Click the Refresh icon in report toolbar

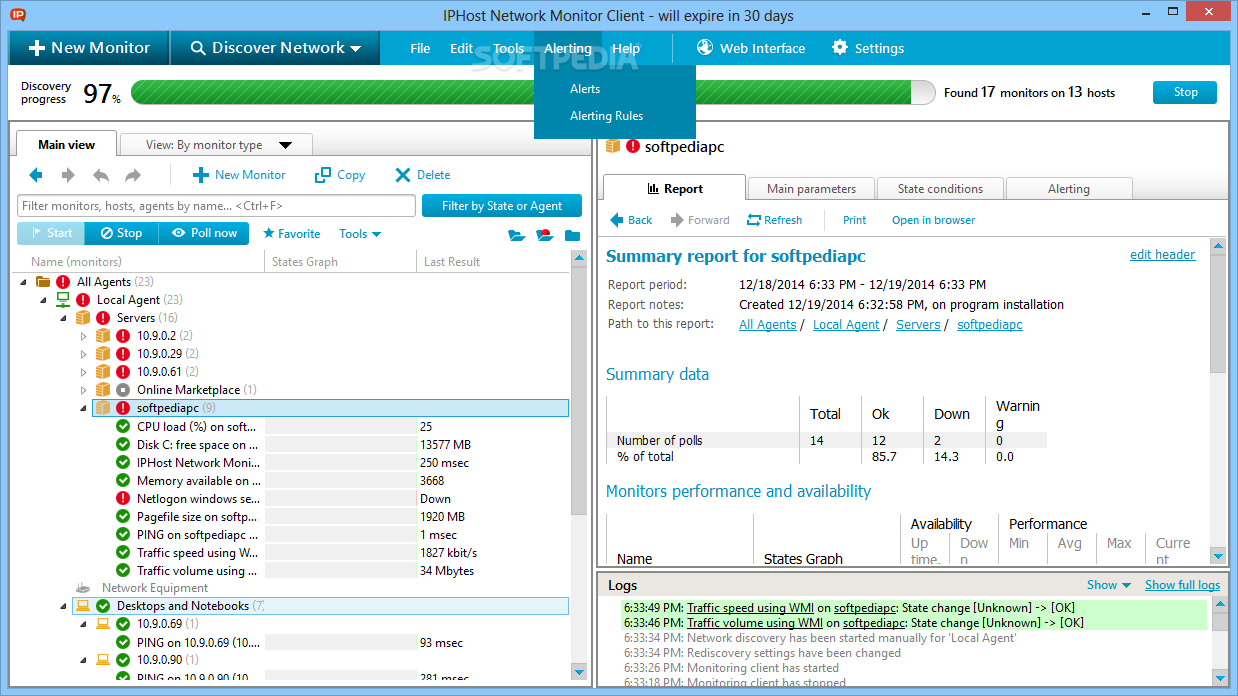point(753,220)
